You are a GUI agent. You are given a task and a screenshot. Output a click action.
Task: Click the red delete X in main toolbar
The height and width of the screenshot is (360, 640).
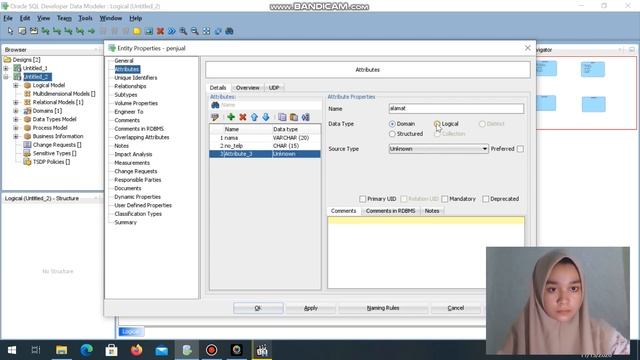[160, 31]
